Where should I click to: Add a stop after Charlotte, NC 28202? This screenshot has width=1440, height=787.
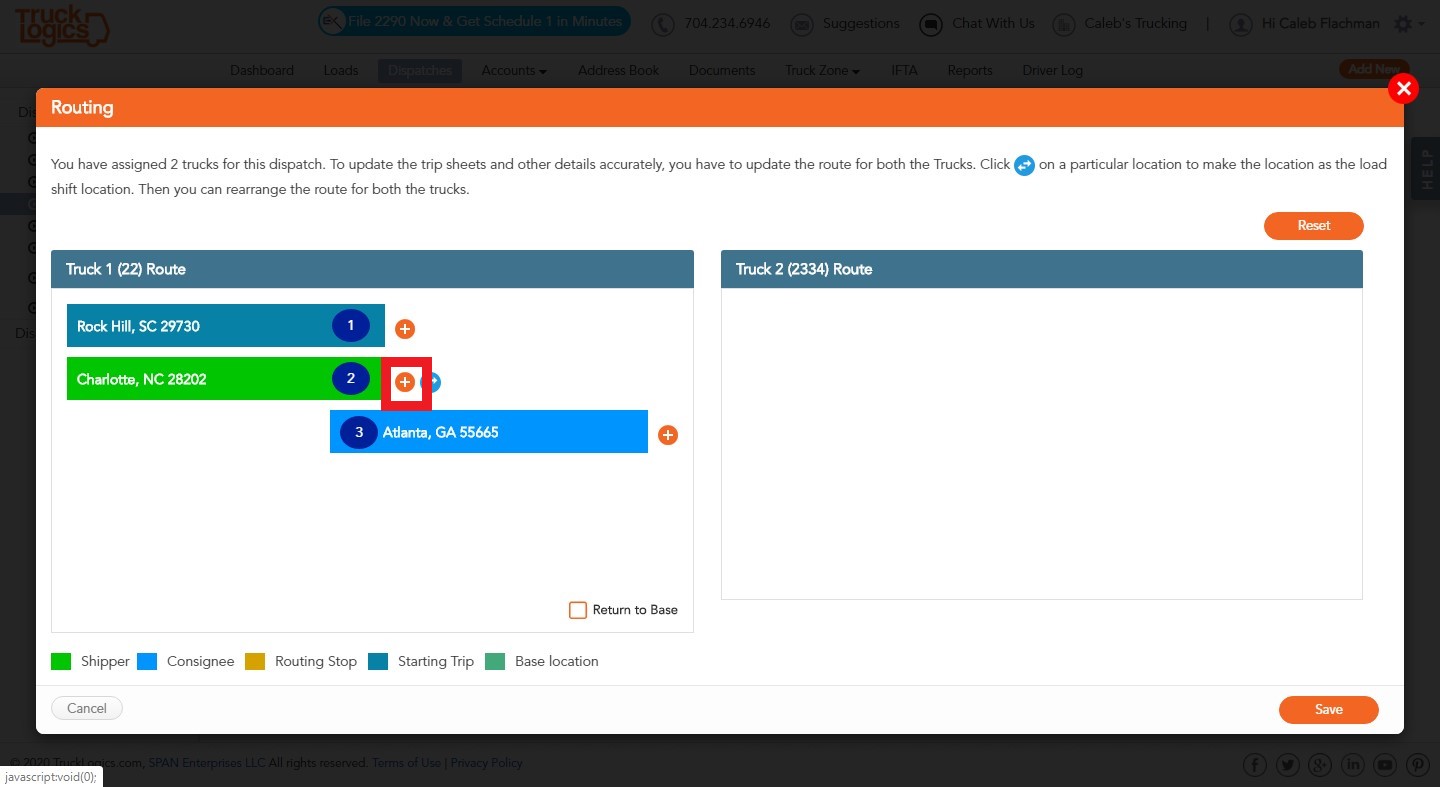point(405,382)
